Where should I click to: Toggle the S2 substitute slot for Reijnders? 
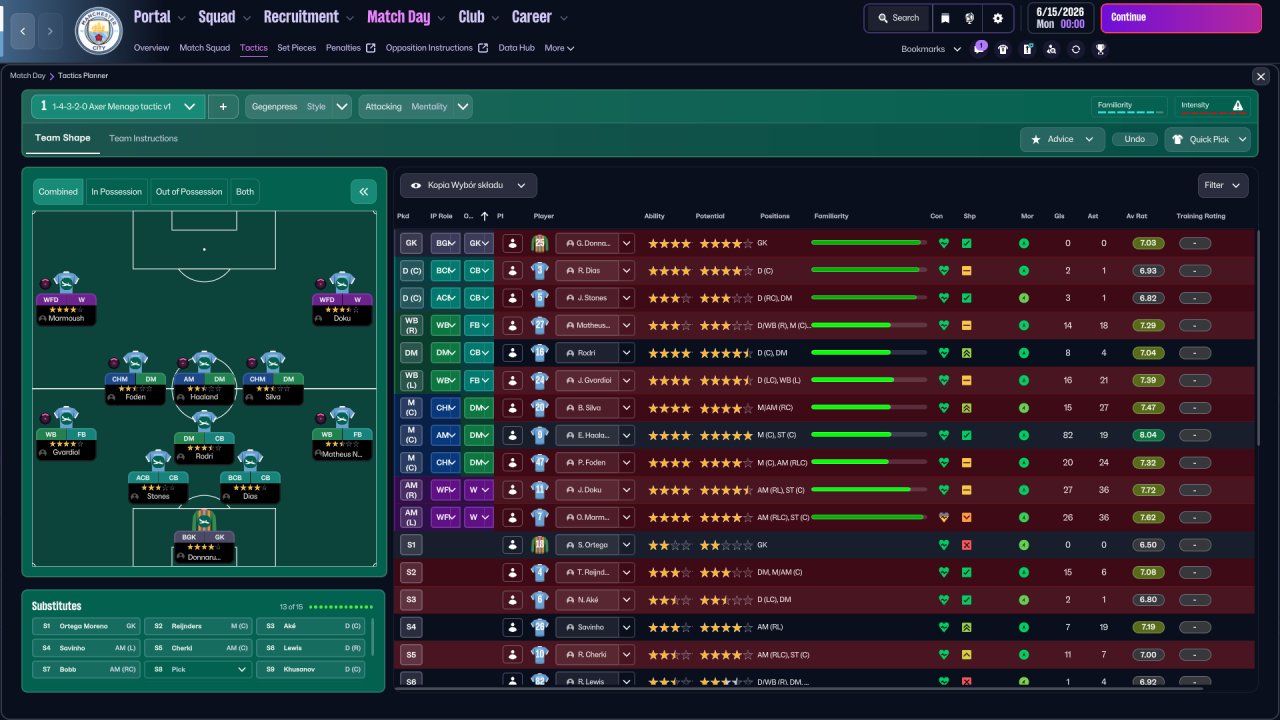pyautogui.click(x=411, y=573)
